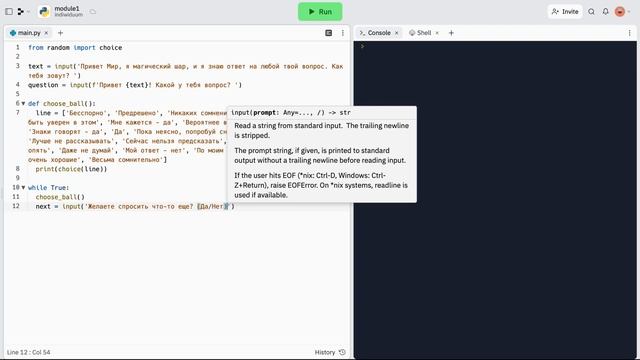Run the program with the green Run button
Screen dimensions: 640x360
320,12
